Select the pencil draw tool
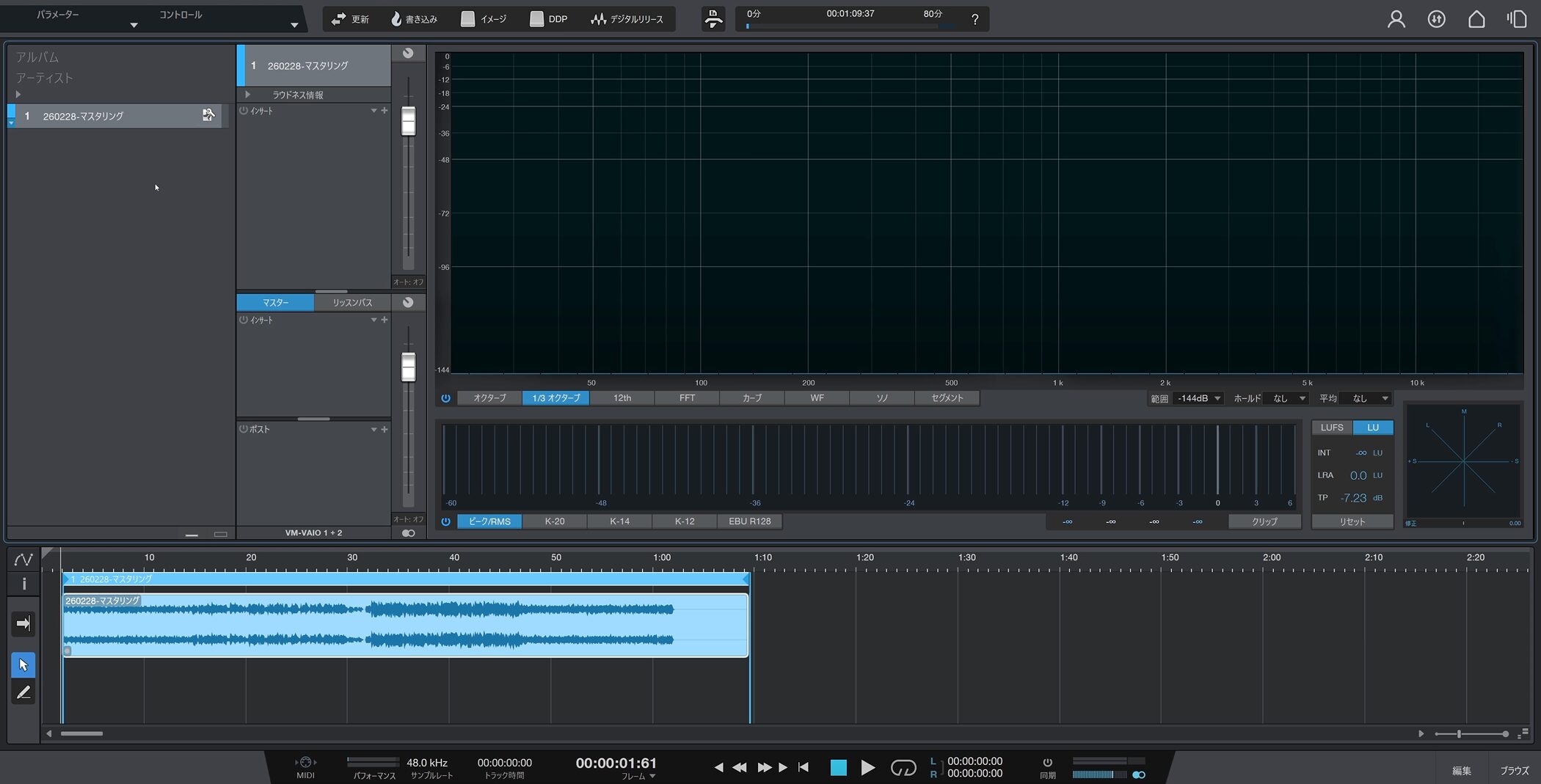 click(x=23, y=692)
